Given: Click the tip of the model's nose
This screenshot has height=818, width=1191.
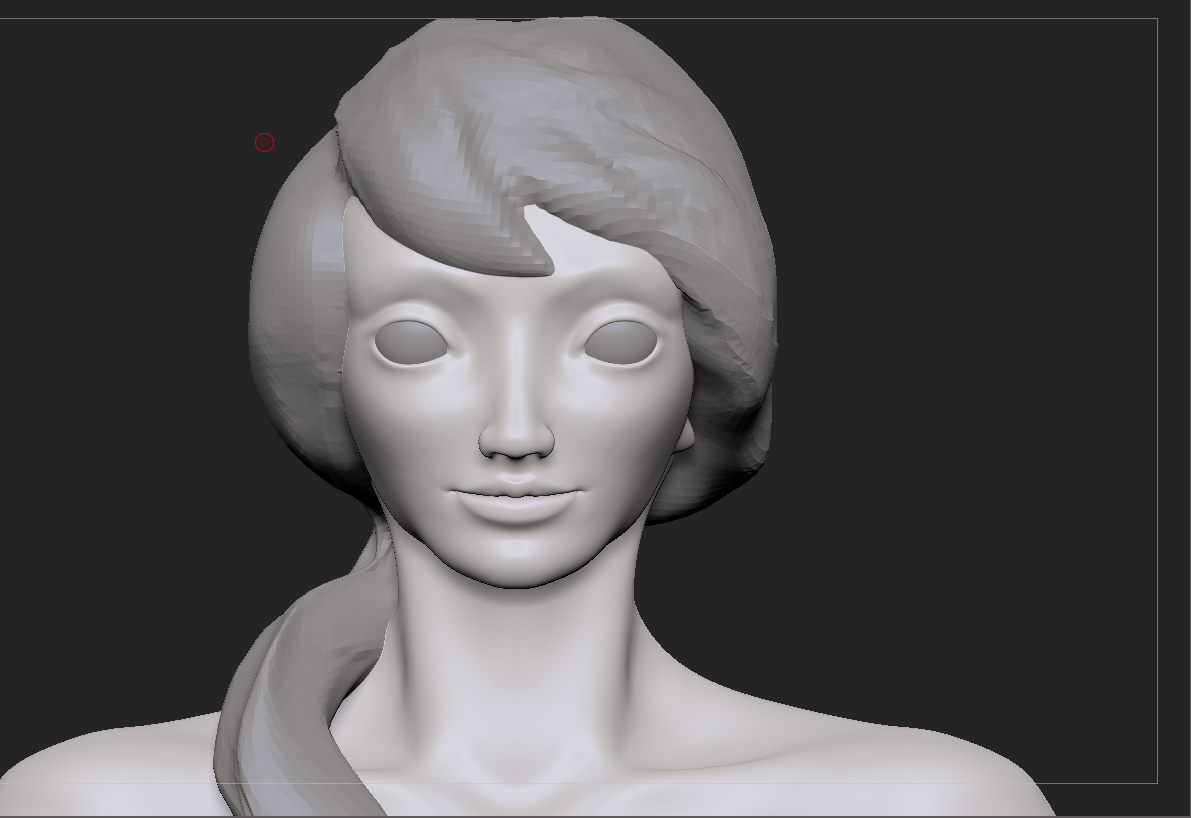Looking at the screenshot, I should (x=517, y=441).
